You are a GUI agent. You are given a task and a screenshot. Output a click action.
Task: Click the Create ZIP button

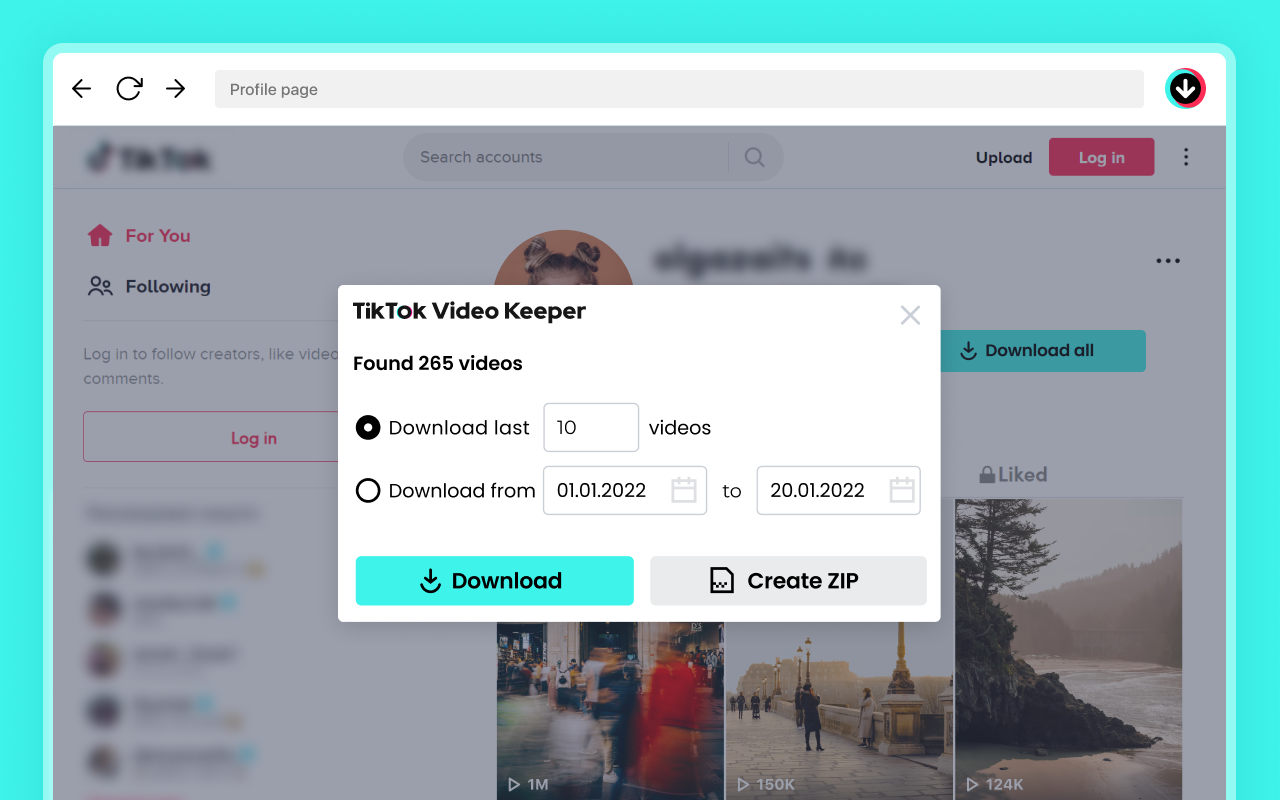click(788, 581)
